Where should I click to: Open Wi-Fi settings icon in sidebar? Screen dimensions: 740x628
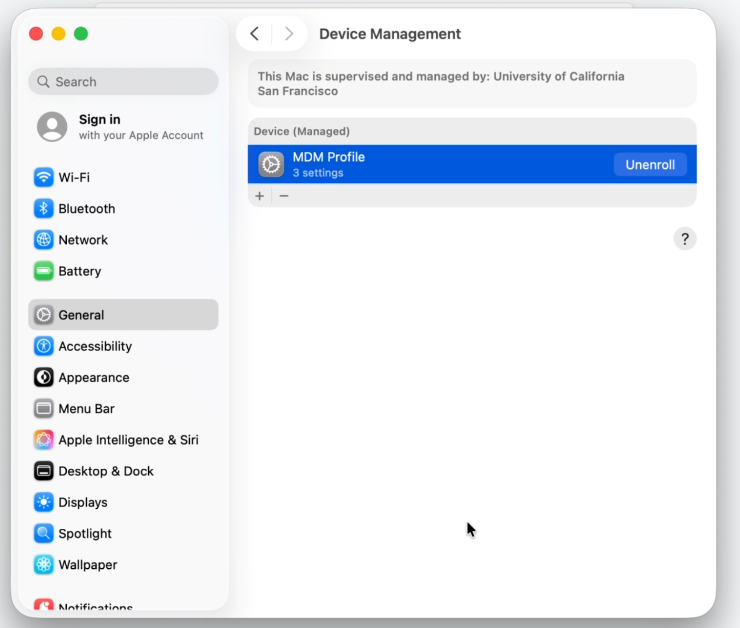43,177
